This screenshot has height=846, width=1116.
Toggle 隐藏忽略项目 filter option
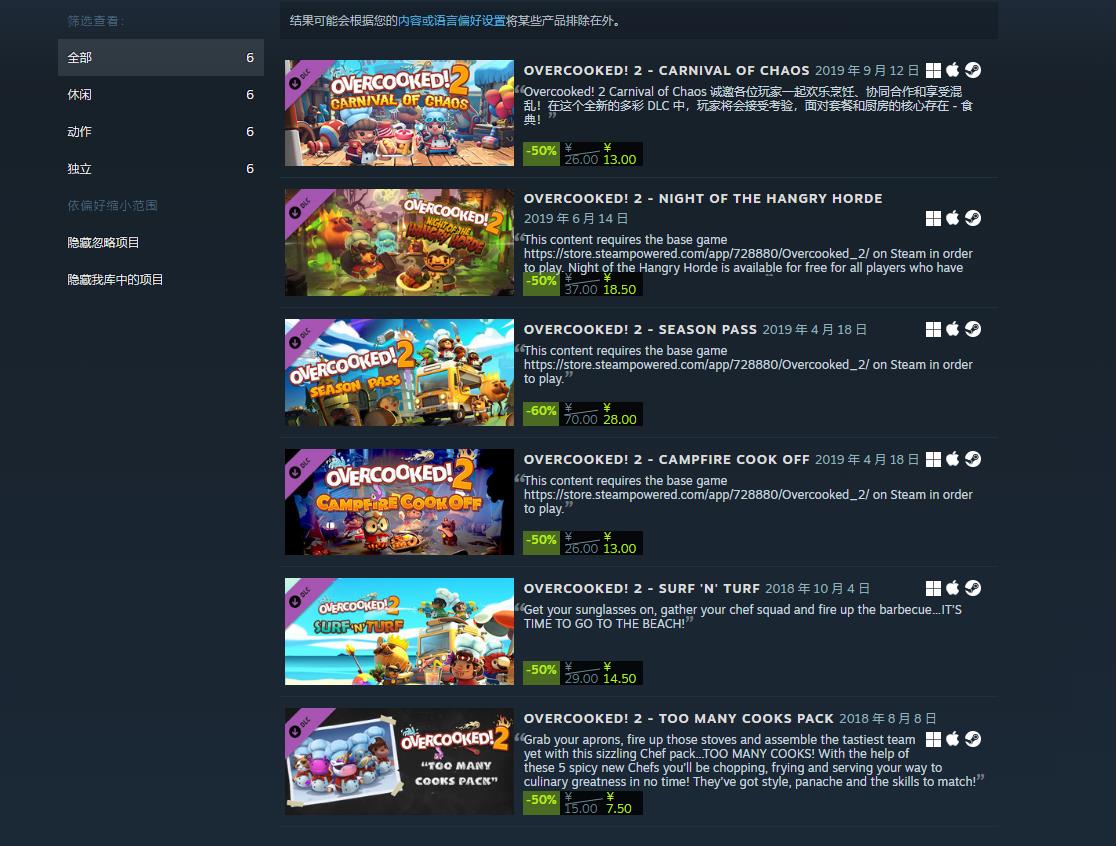pos(103,243)
